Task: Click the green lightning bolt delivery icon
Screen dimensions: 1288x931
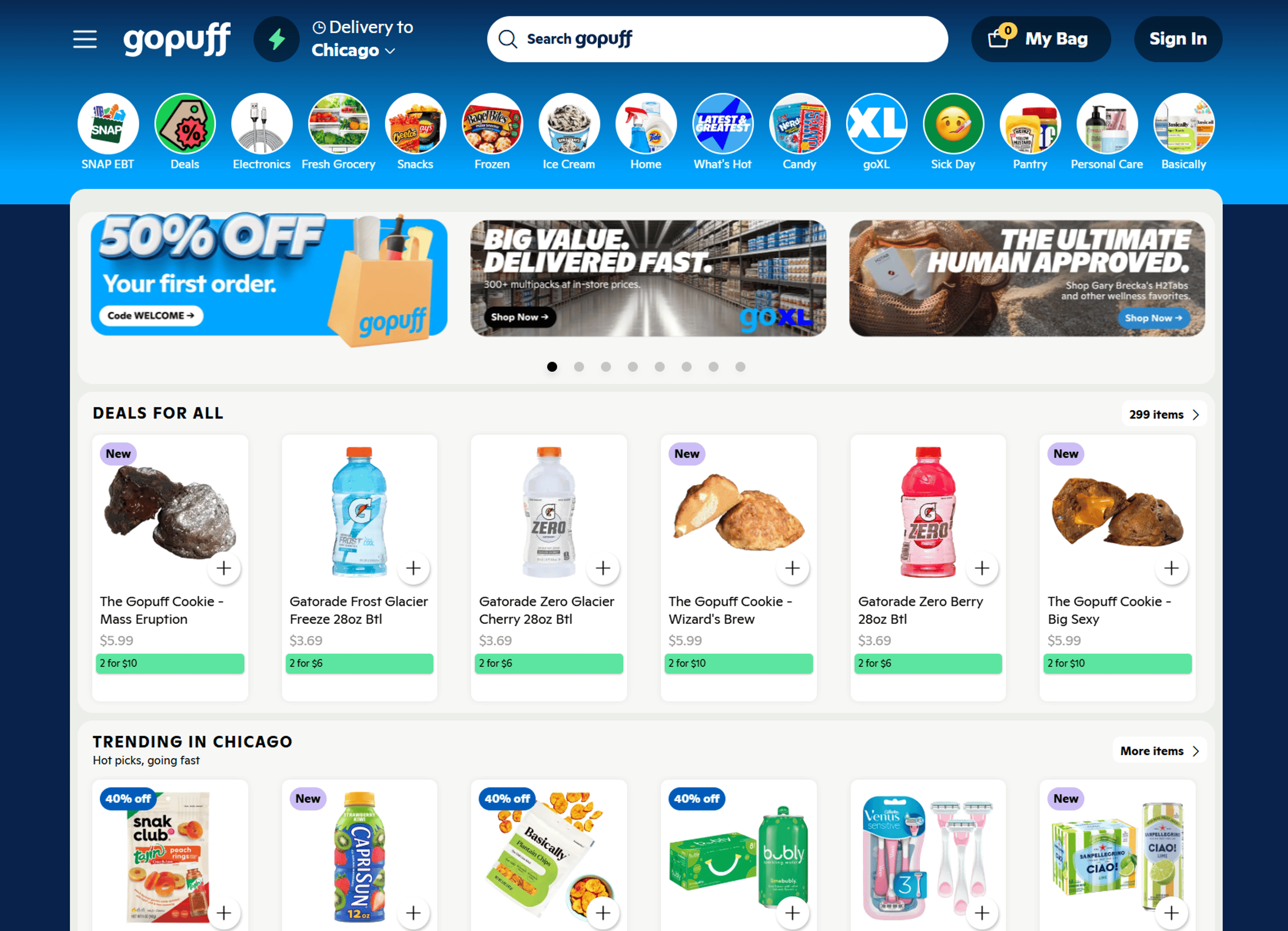Action: pyautogui.click(x=276, y=39)
